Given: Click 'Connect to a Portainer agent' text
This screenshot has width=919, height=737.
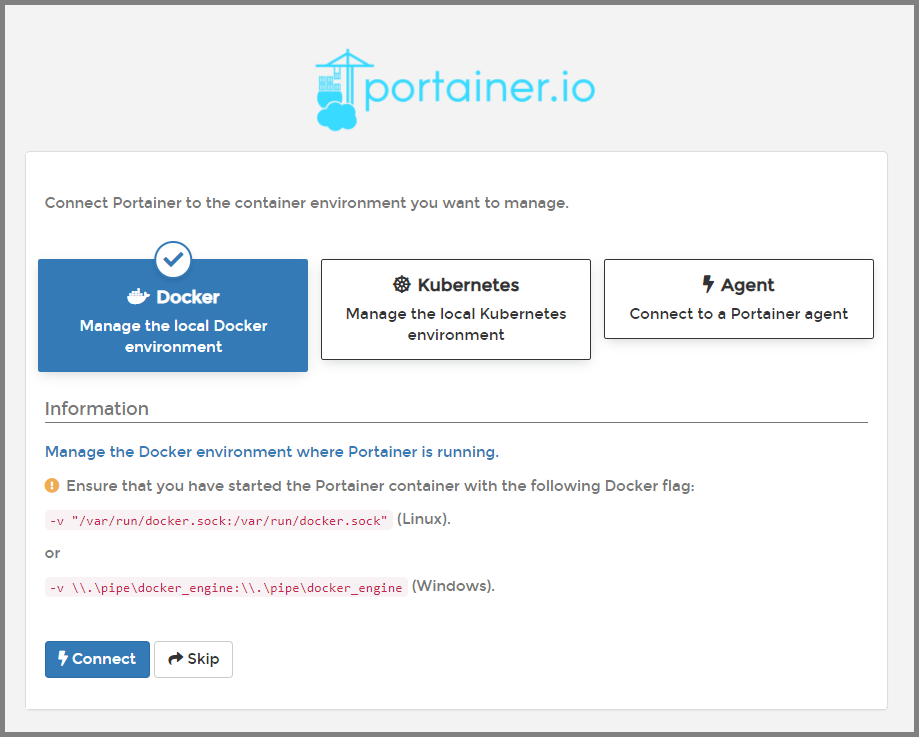Looking at the screenshot, I should pos(738,314).
